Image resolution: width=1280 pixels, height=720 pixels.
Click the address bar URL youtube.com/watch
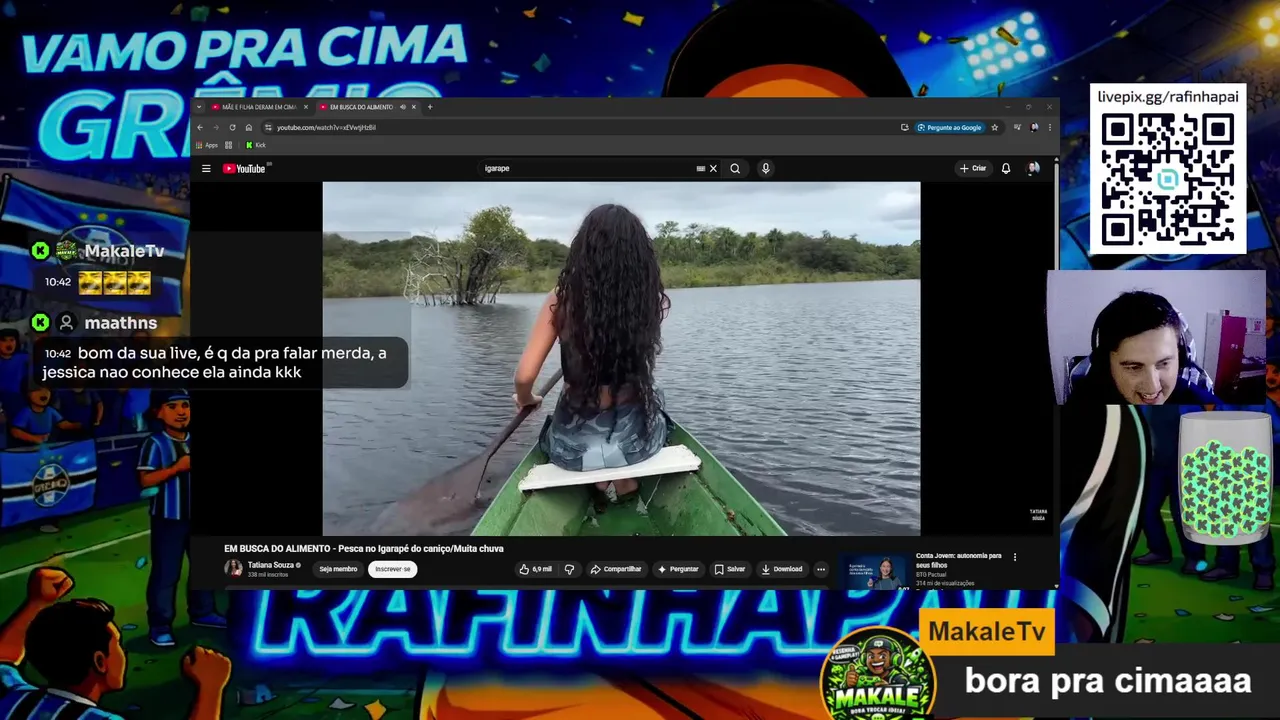tap(326, 127)
